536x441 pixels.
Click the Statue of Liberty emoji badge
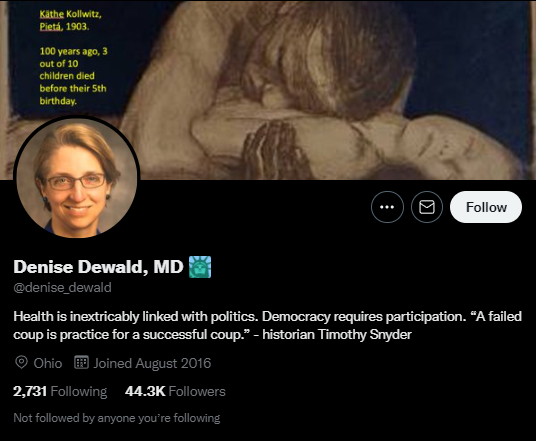pyautogui.click(x=200, y=267)
